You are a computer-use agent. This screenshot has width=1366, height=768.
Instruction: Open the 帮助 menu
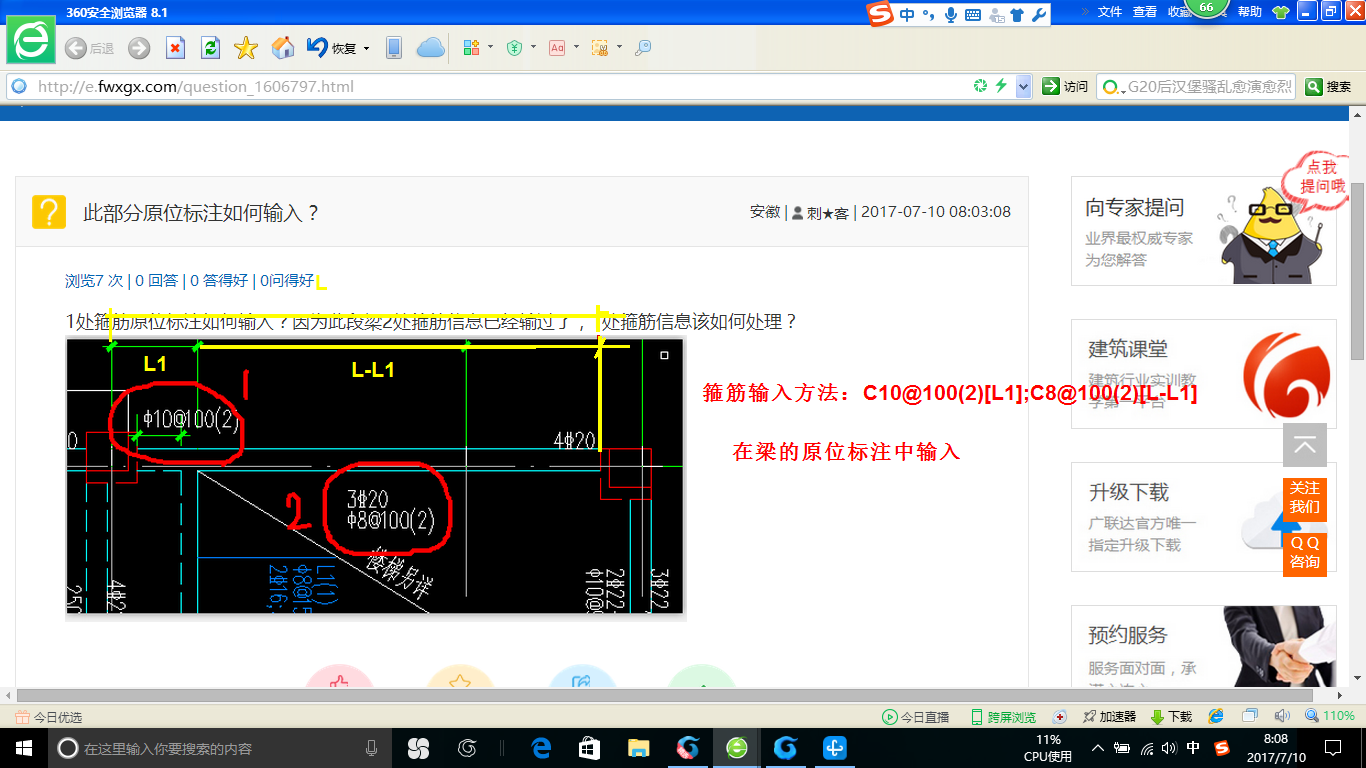[x=1250, y=12]
